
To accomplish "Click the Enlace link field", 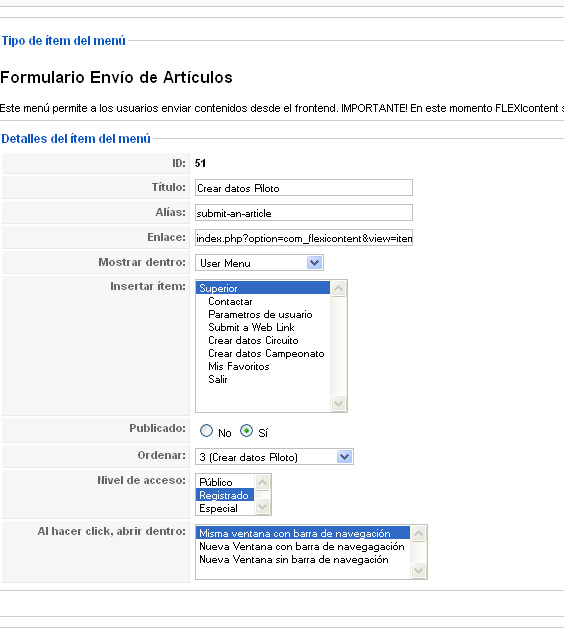I will pyautogui.click(x=304, y=238).
